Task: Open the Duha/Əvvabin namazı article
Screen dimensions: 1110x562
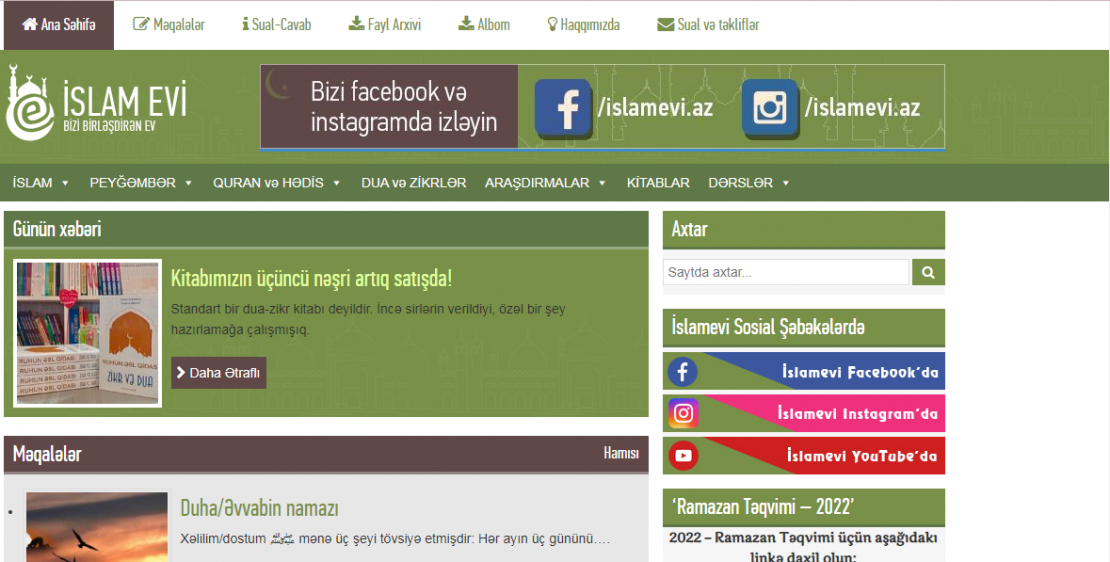Action: click(260, 507)
